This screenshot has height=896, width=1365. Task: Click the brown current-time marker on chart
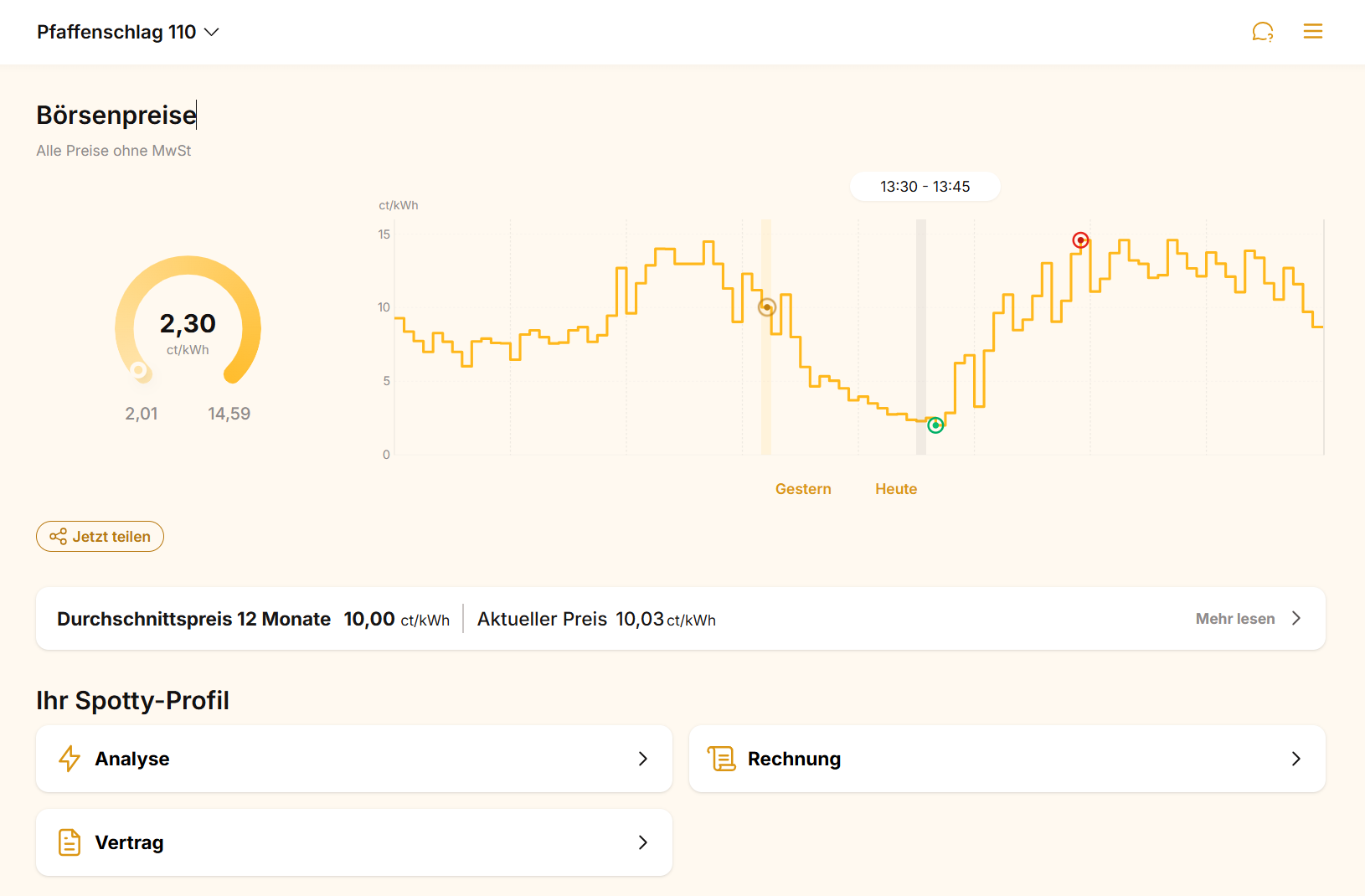[x=766, y=307]
